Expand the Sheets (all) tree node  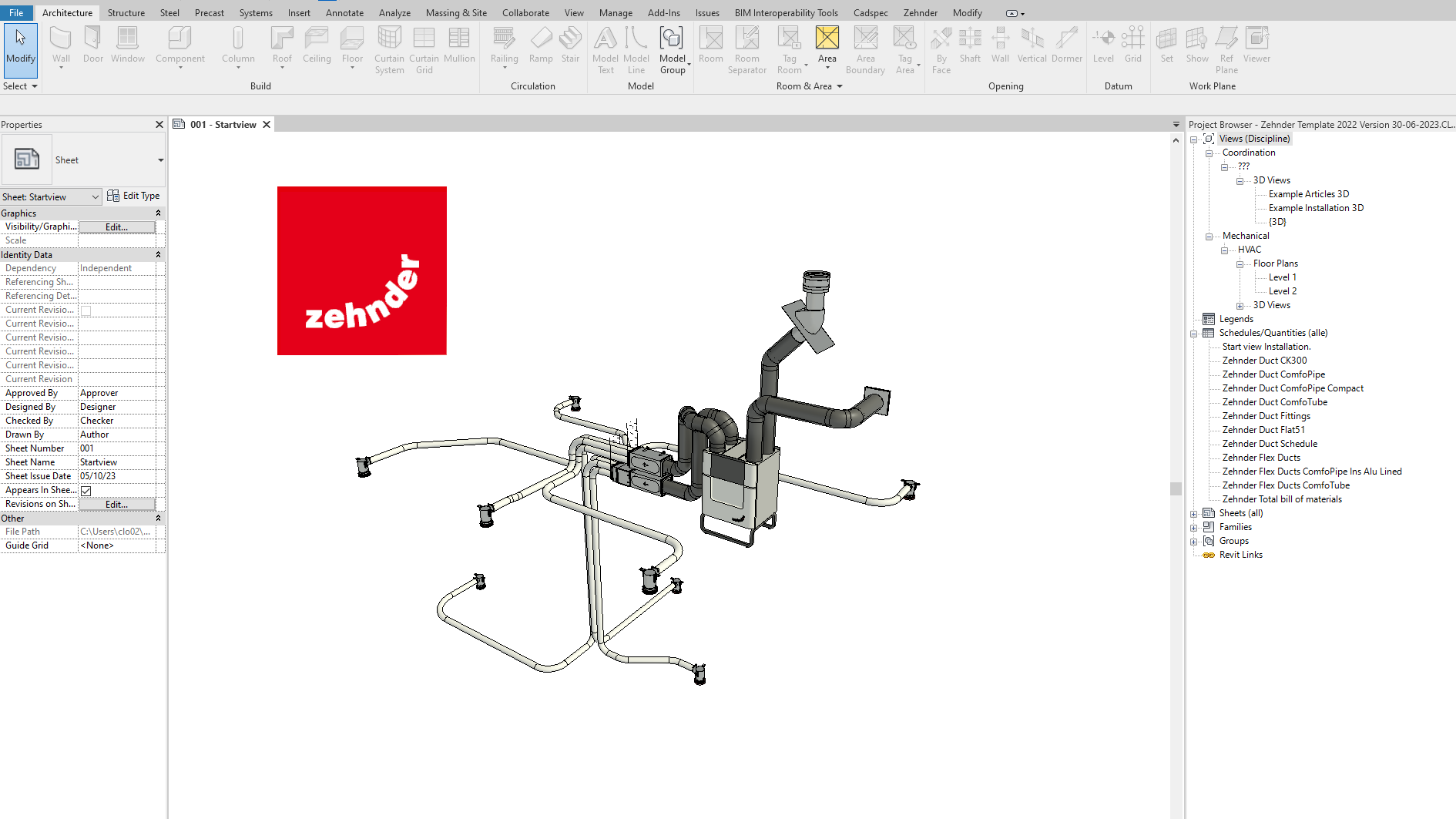click(1194, 514)
